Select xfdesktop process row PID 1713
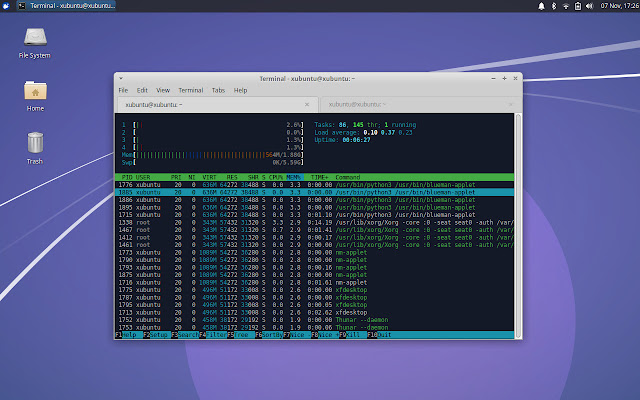The width and height of the screenshot is (640, 400). pyautogui.click(x=314, y=312)
